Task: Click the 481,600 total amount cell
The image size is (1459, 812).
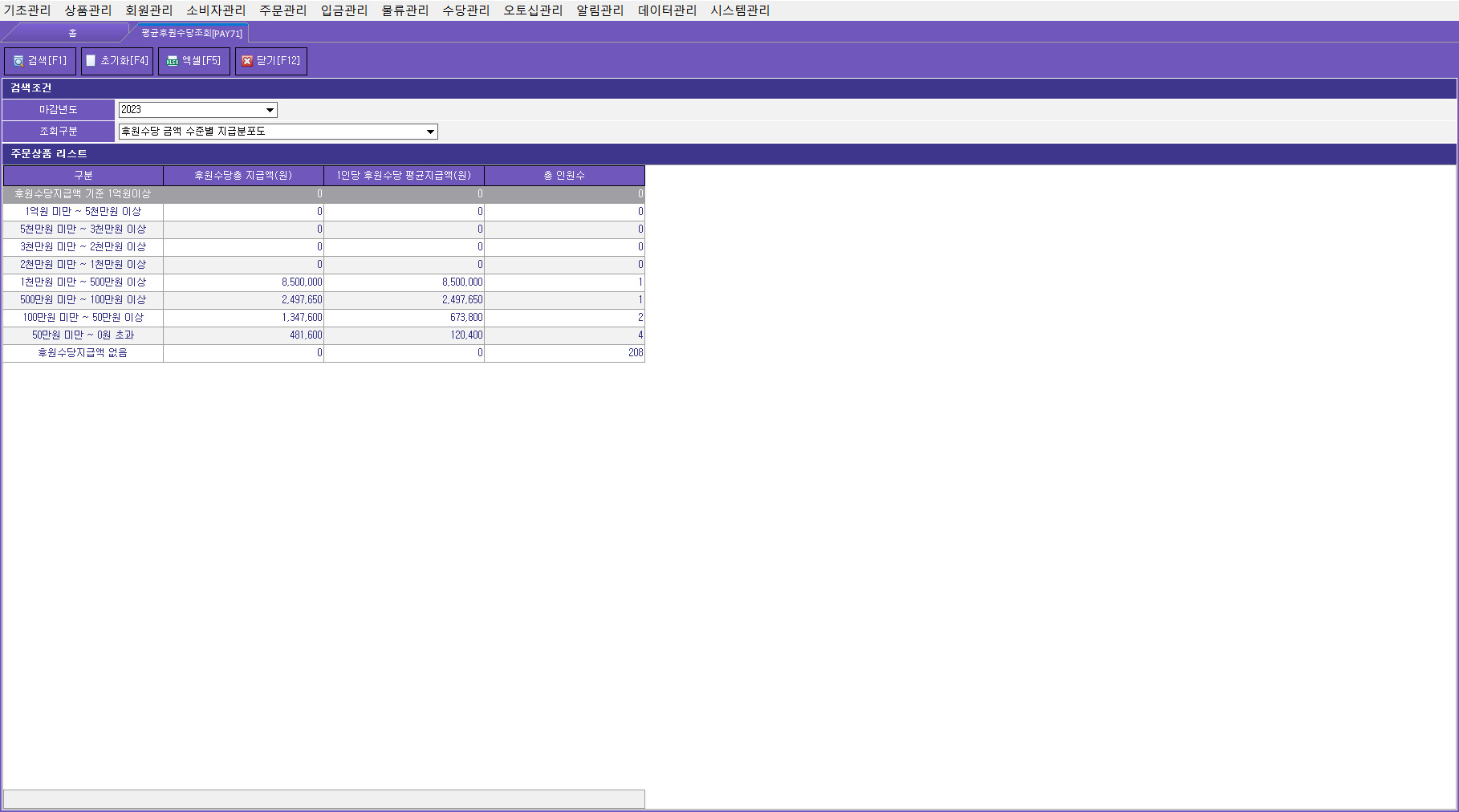Action: coord(243,335)
